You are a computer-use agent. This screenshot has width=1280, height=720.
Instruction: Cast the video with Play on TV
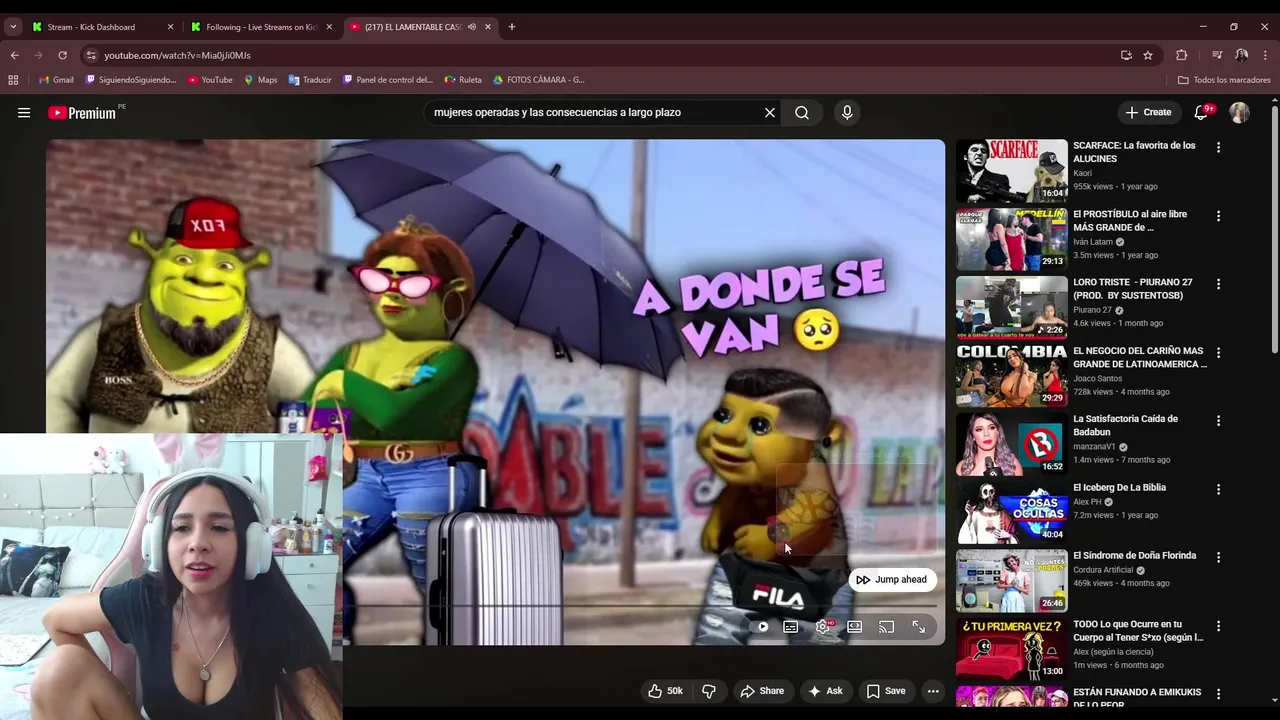point(887,627)
